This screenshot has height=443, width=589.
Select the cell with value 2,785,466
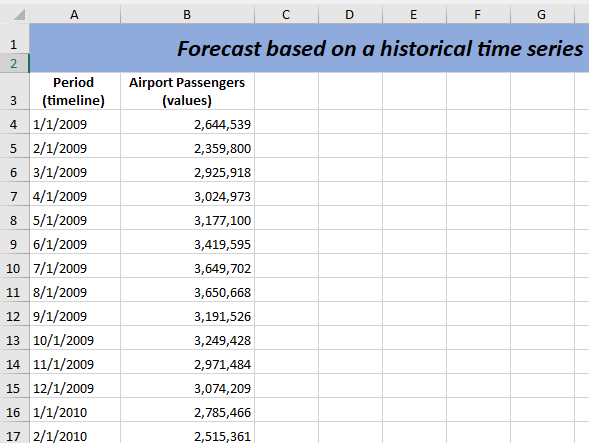187,410
